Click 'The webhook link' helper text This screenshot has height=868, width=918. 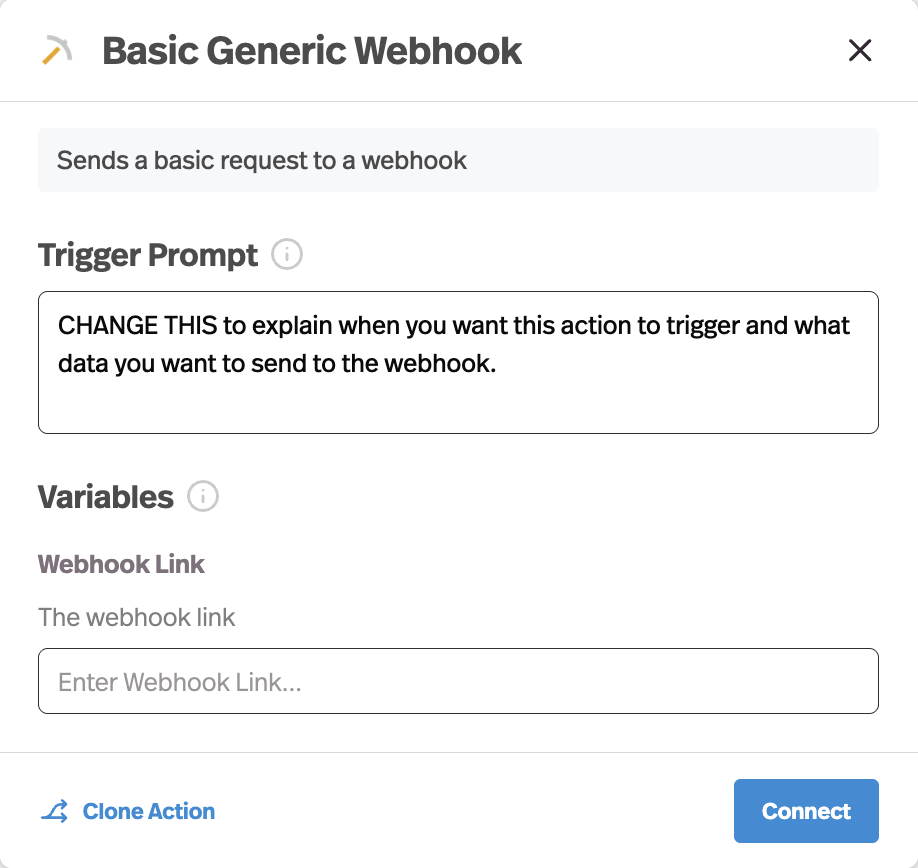coord(136,618)
